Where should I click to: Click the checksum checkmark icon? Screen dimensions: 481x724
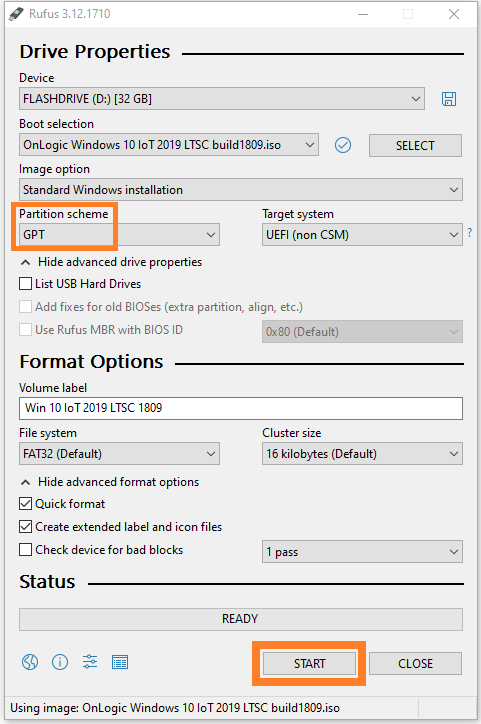pyautogui.click(x=343, y=145)
